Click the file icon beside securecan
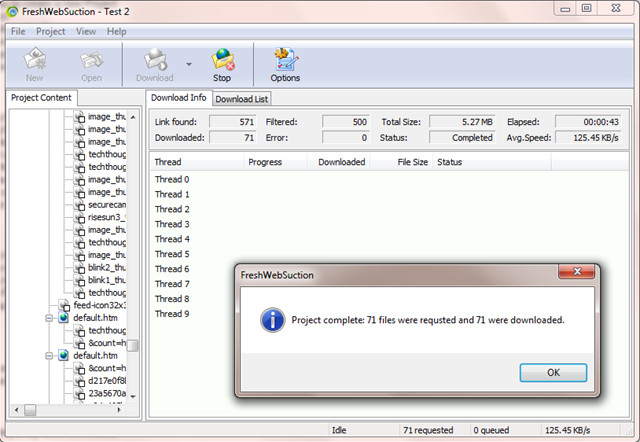Image resolution: width=640 pixels, height=442 pixels. [79, 205]
